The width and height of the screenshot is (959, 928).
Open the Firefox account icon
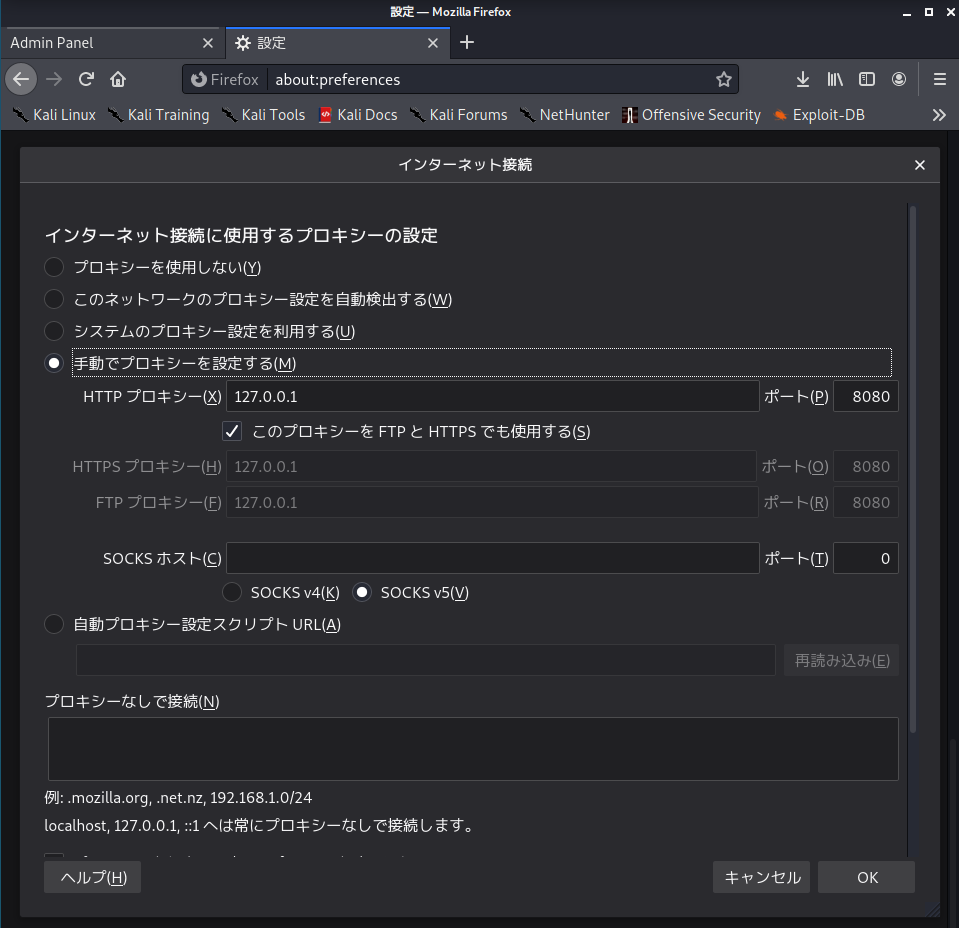tap(899, 79)
